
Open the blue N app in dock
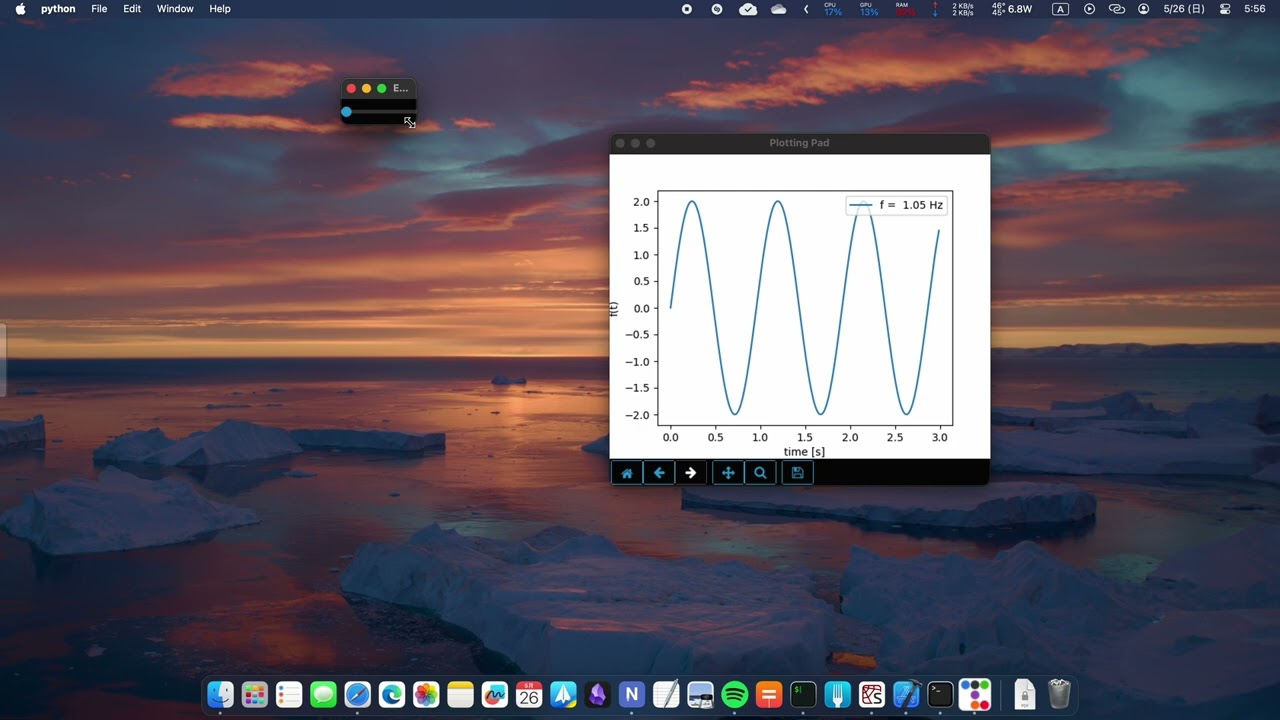point(631,694)
